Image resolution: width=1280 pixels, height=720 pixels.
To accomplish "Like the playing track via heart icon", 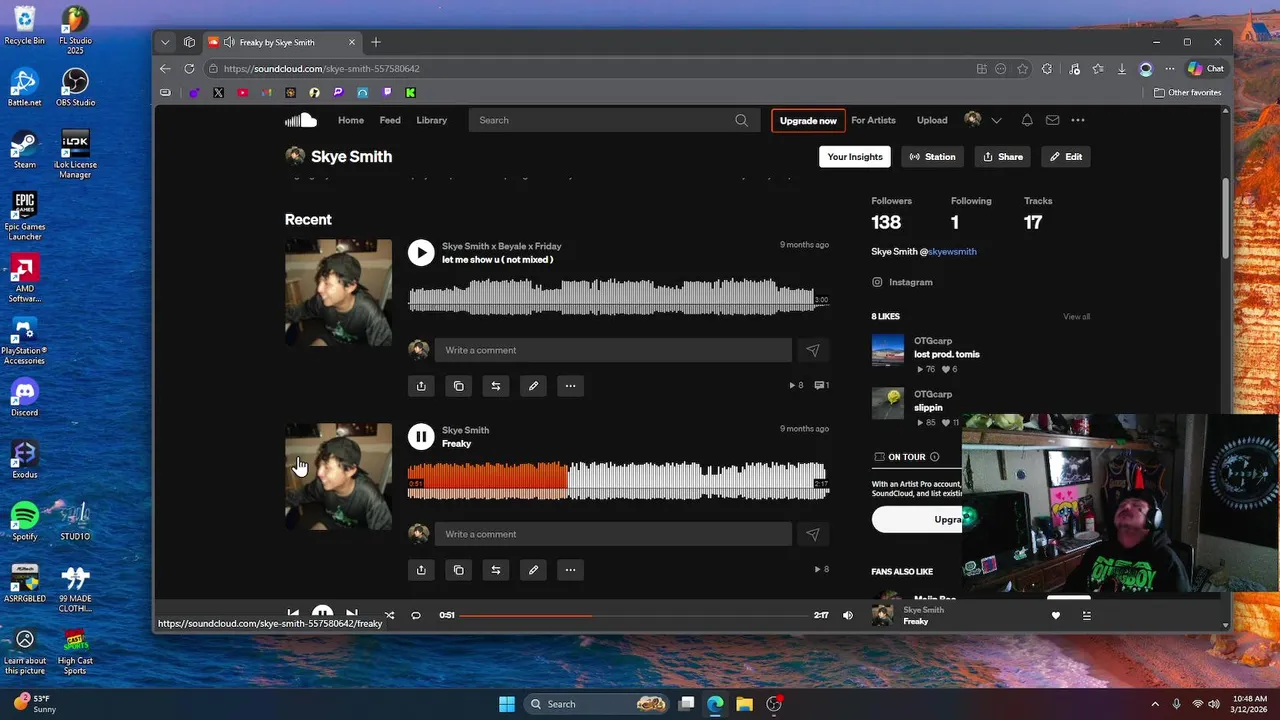I will click(1055, 616).
